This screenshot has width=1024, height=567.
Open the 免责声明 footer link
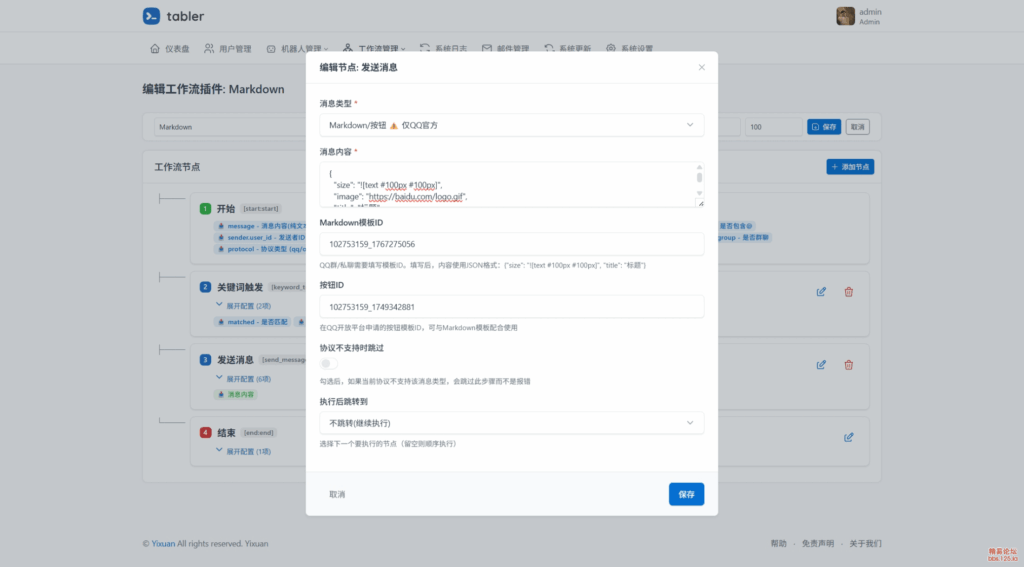[818, 543]
